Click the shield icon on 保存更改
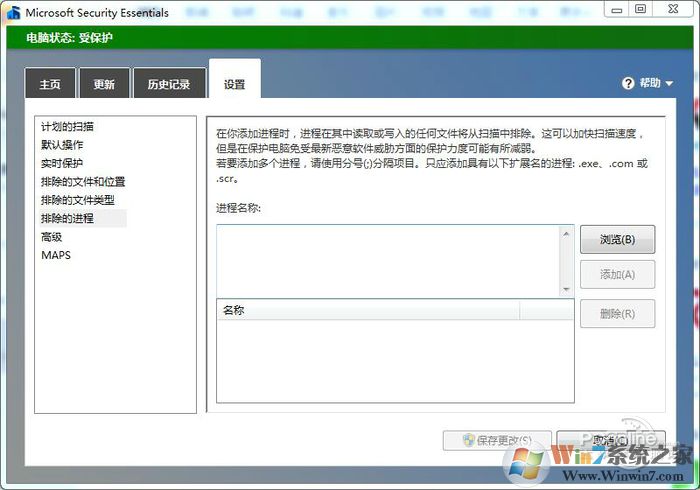Image resolution: width=700 pixels, height=490 pixels. click(468, 440)
